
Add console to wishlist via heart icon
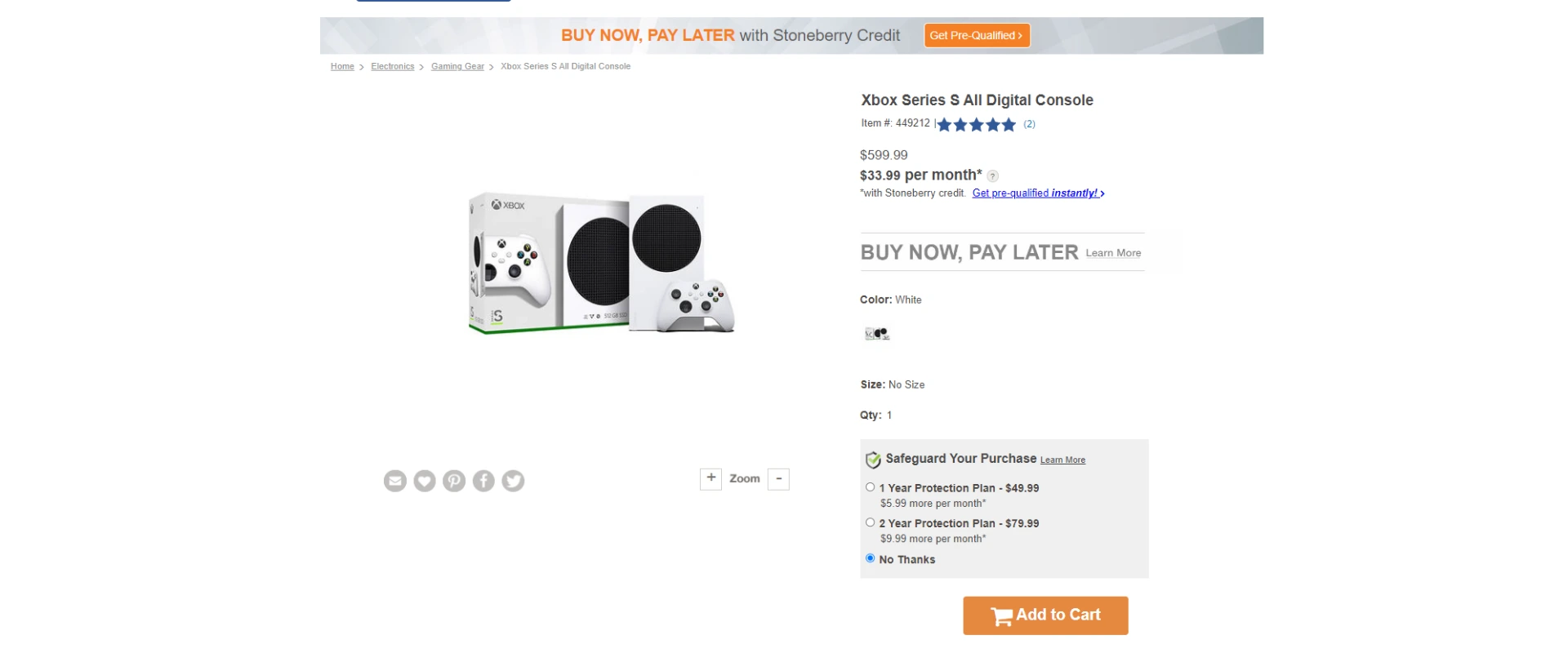[x=425, y=481]
